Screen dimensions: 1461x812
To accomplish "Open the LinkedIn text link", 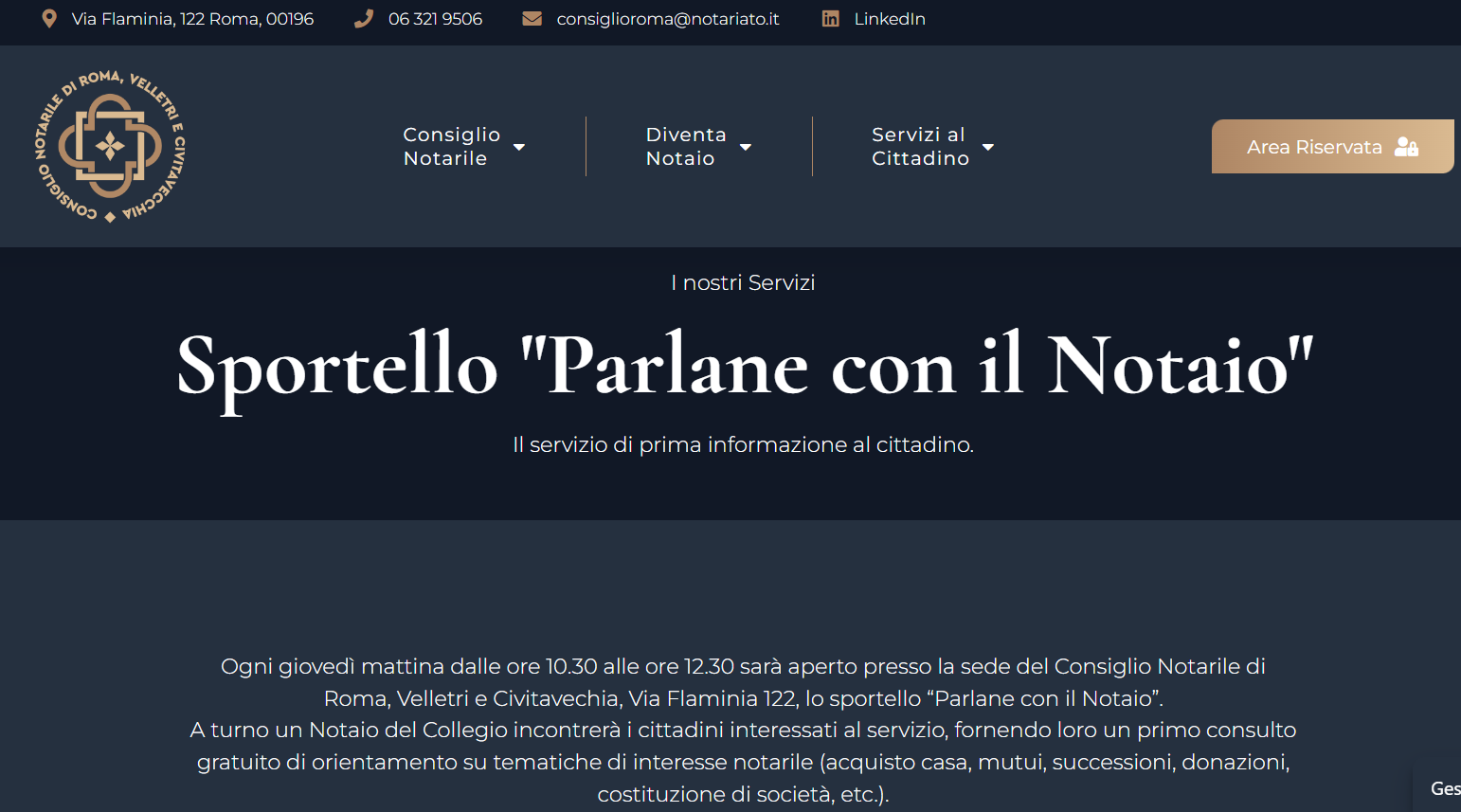I will point(889,19).
